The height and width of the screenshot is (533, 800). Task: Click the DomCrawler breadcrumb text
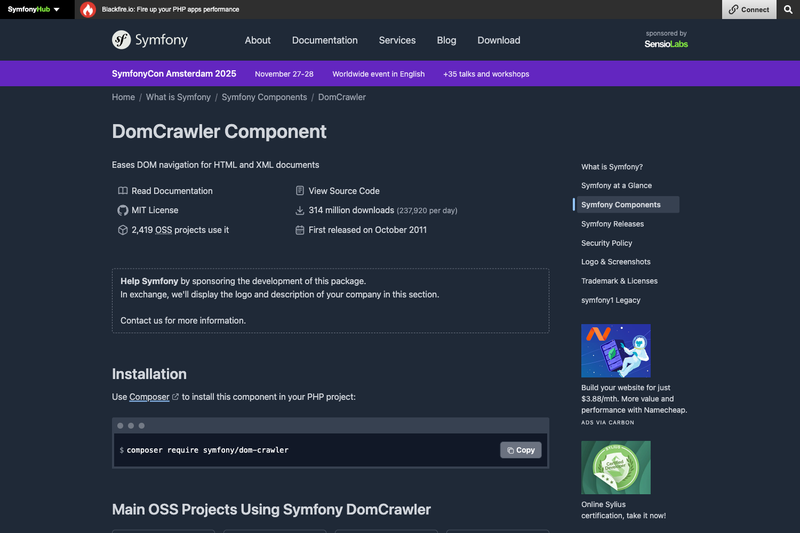pyautogui.click(x=342, y=97)
